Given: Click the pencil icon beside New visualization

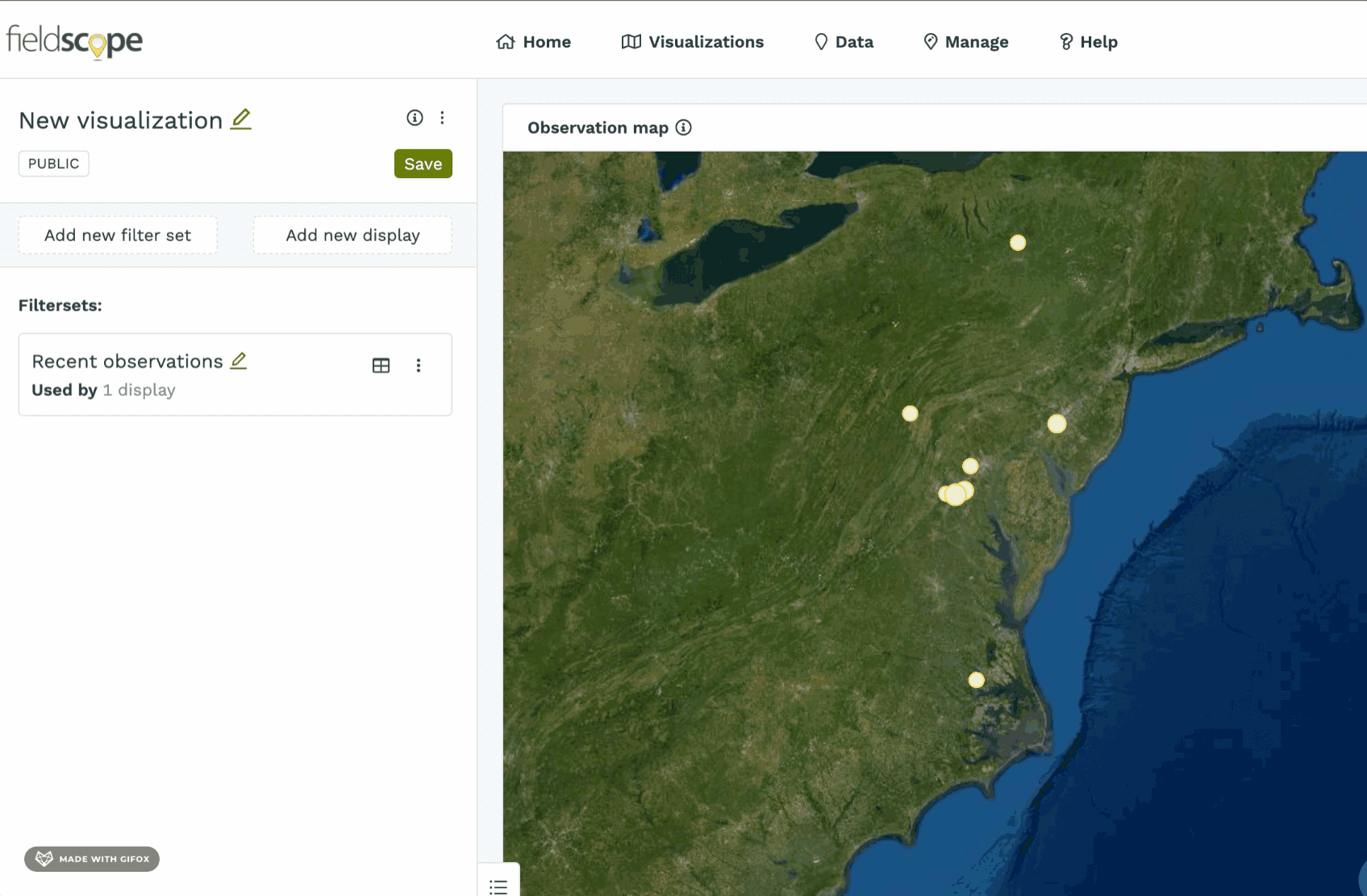Looking at the screenshot, I should point(241,119).
